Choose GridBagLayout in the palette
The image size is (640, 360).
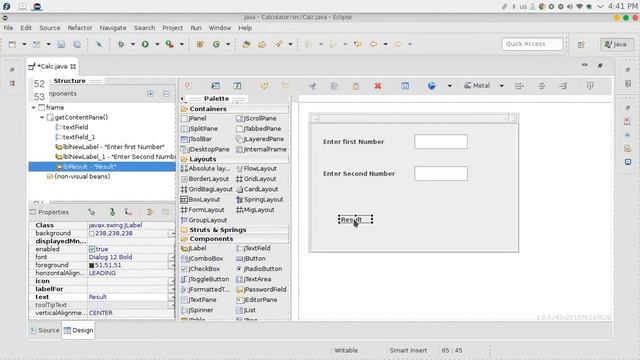[x=207, y=189]
